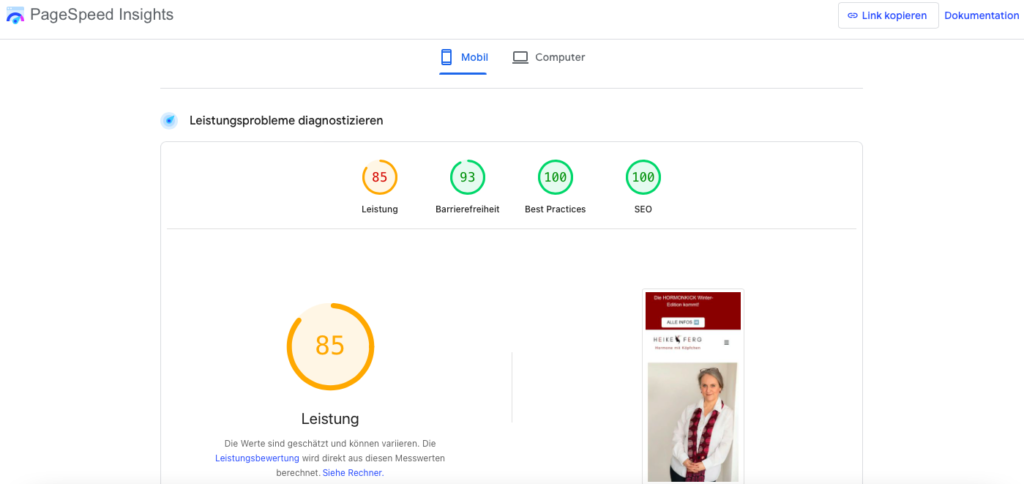Jump to the 93 Barrierefreiheit score

[x=467, y=178]
